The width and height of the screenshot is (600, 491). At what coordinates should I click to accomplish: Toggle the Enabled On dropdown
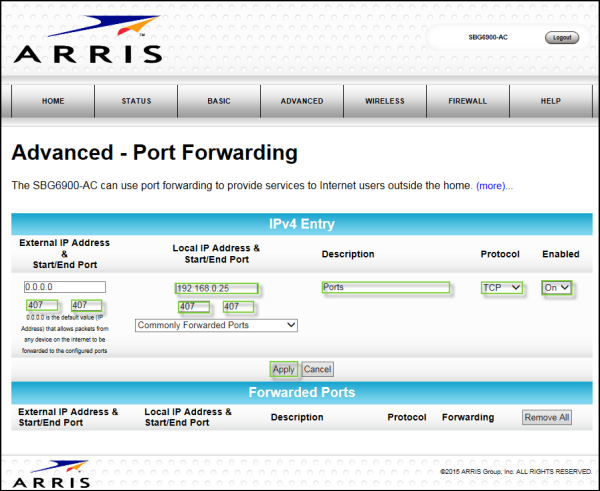tap(558, 287)
